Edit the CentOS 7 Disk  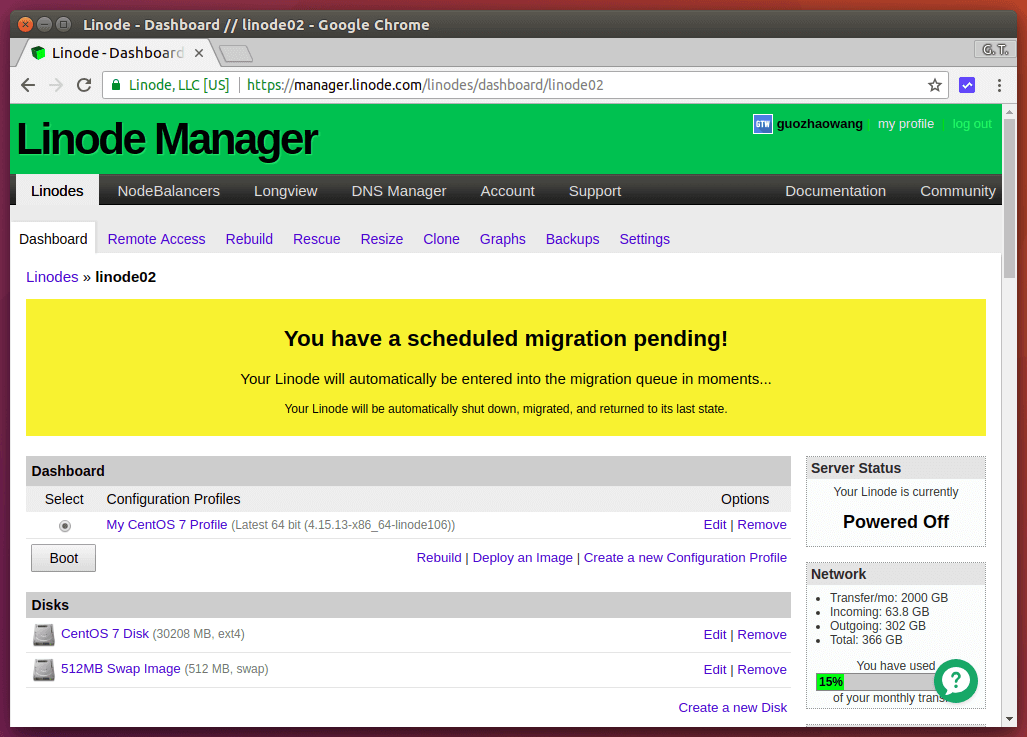pos(714,635)
